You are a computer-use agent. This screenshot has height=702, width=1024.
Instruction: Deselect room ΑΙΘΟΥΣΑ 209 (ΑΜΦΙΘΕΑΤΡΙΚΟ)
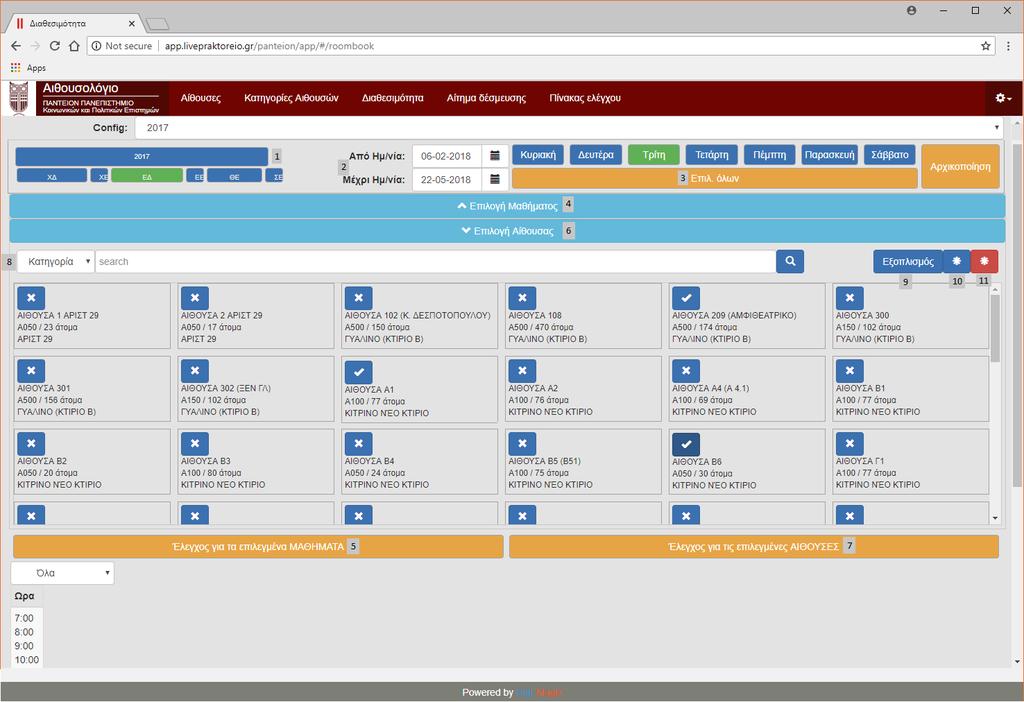point(686,298)
